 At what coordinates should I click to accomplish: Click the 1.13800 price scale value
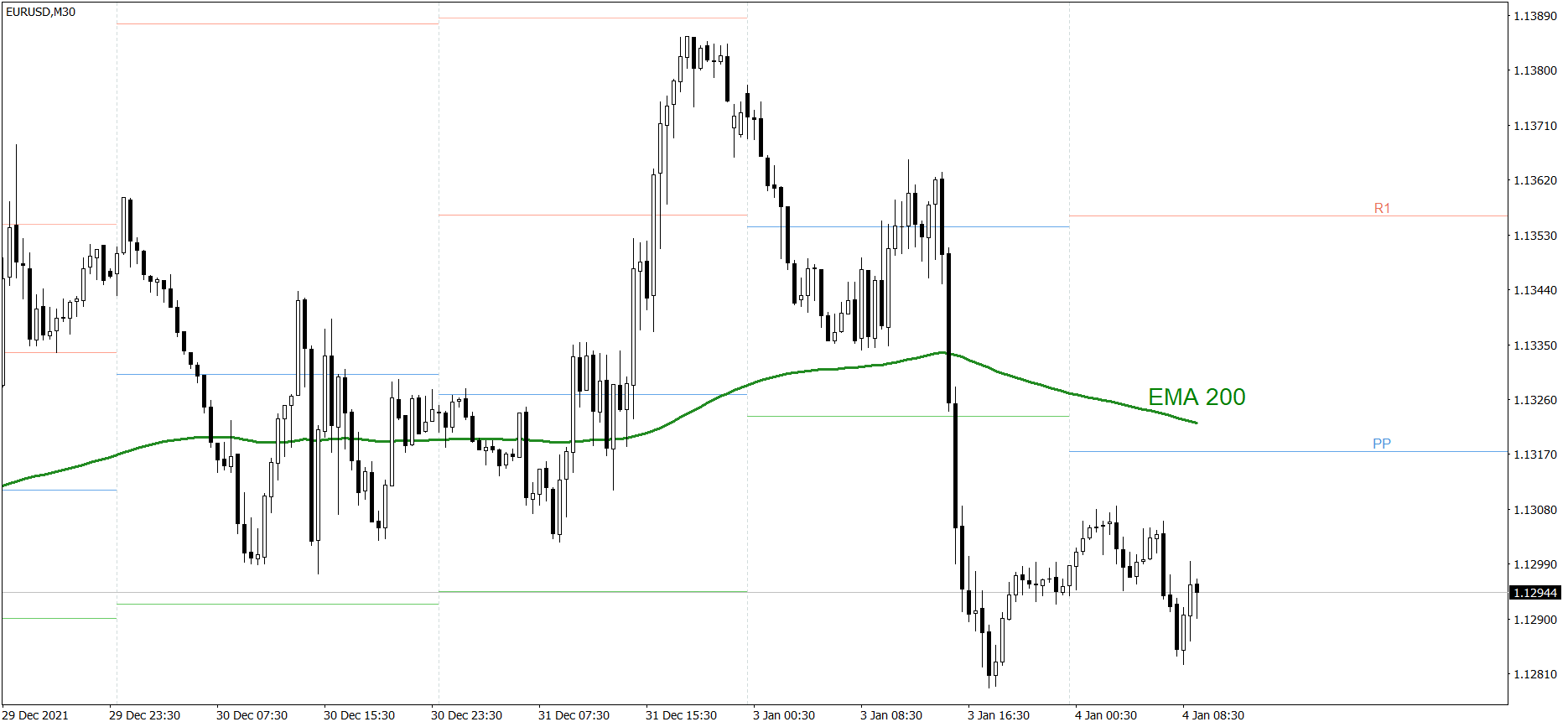click(1534, 70)
